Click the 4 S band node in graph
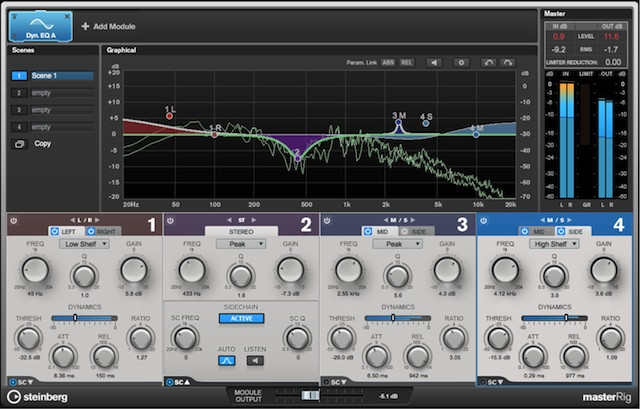This screenshot has height=409, width=640. [x=426, y=123]
